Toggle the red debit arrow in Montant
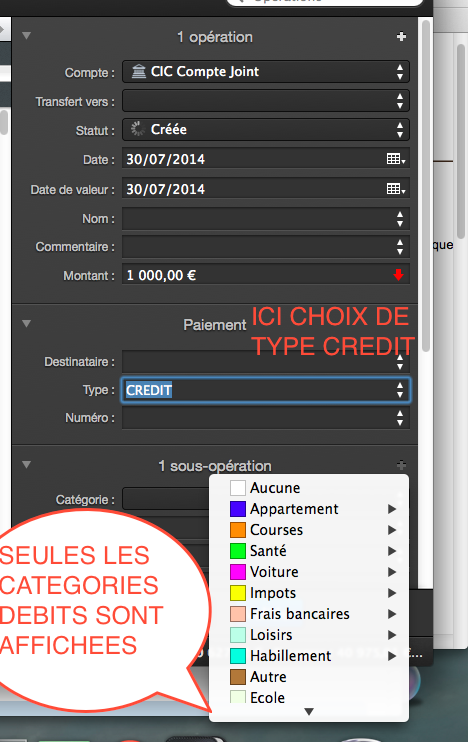The width and height of the screenshot is (468, 742). point(398,274)
